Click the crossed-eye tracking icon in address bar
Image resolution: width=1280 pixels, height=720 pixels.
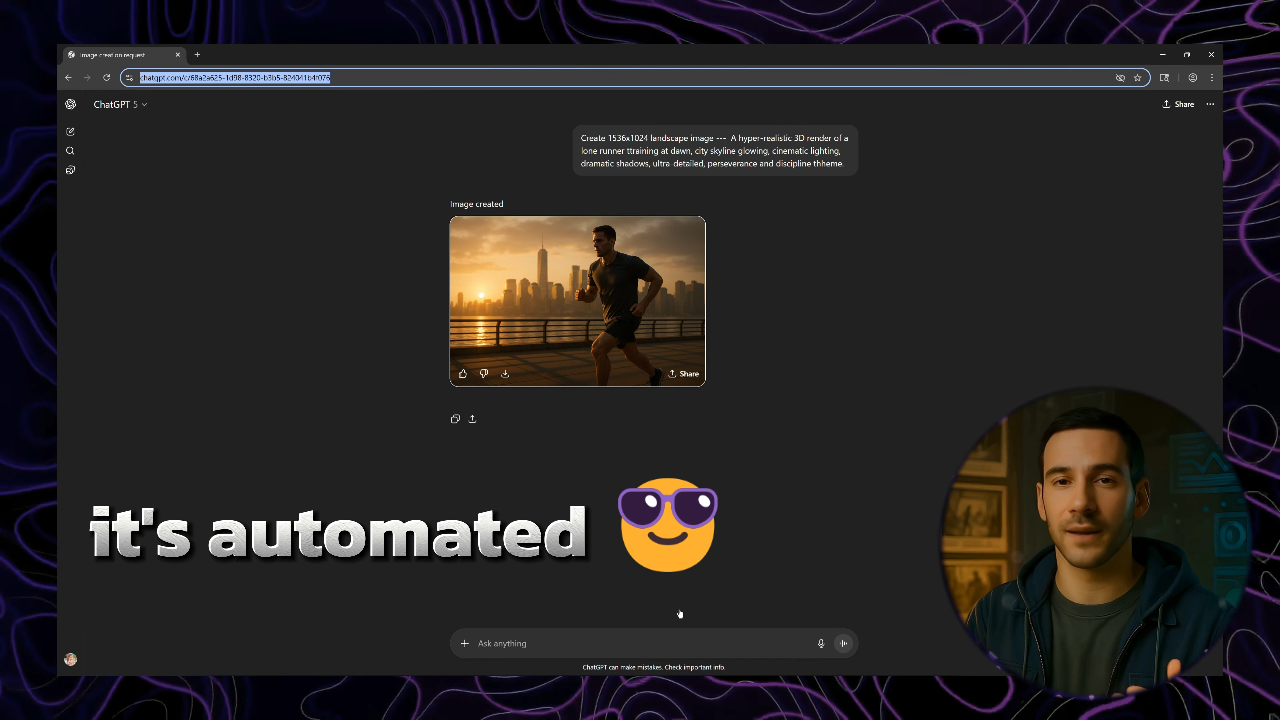coord(1120,77)
